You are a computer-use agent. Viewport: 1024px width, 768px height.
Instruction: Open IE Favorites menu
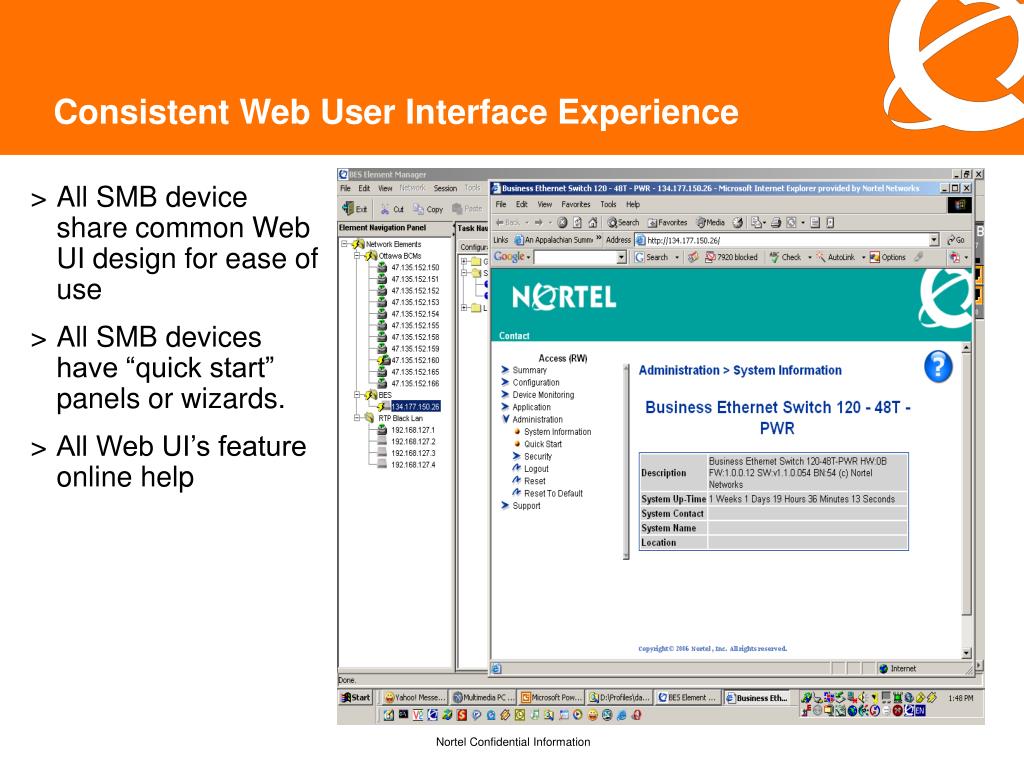[575, 204]
